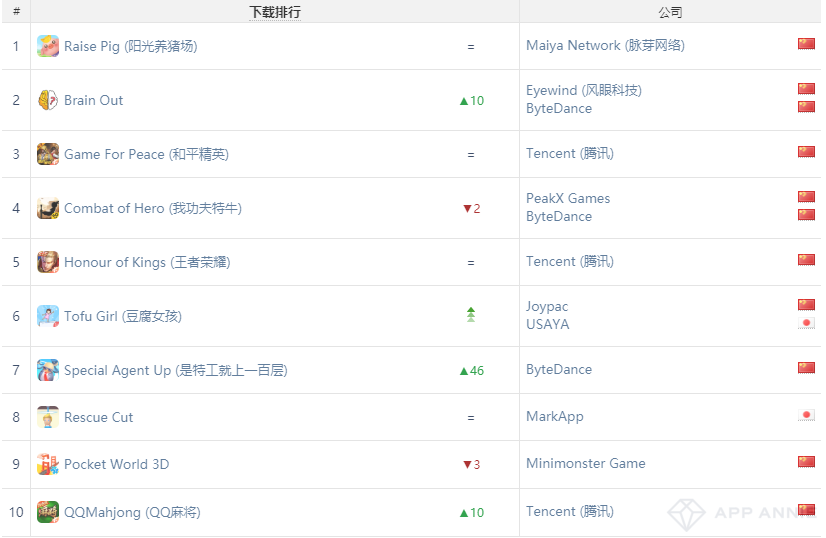Click the QQMahjong app icon
The height and width of the screenshot is (538, 826).
[48, 512]
